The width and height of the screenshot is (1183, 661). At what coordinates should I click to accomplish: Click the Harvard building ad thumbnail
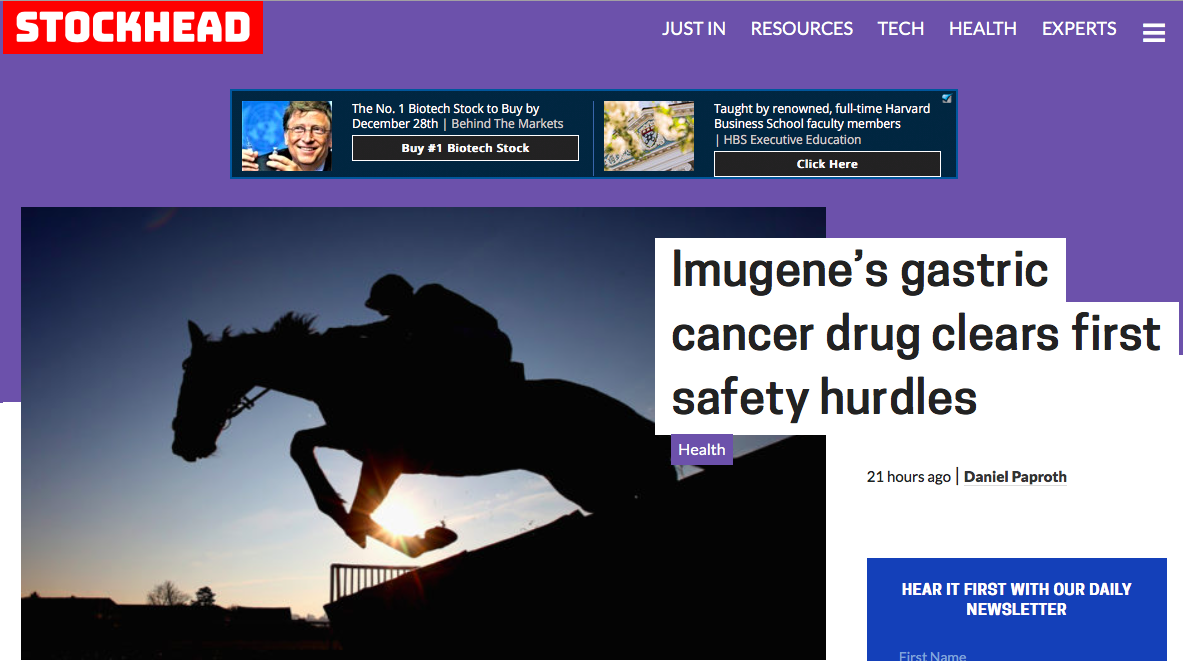tap(649, 136)
